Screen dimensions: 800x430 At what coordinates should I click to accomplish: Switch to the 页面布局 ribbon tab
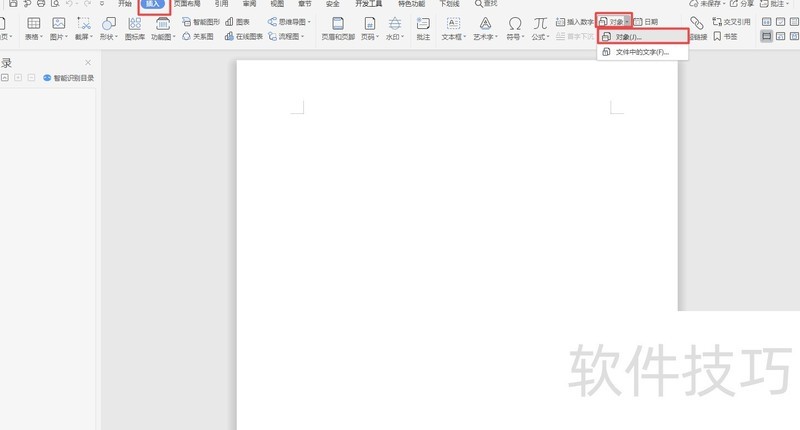[x=186, y=4]
